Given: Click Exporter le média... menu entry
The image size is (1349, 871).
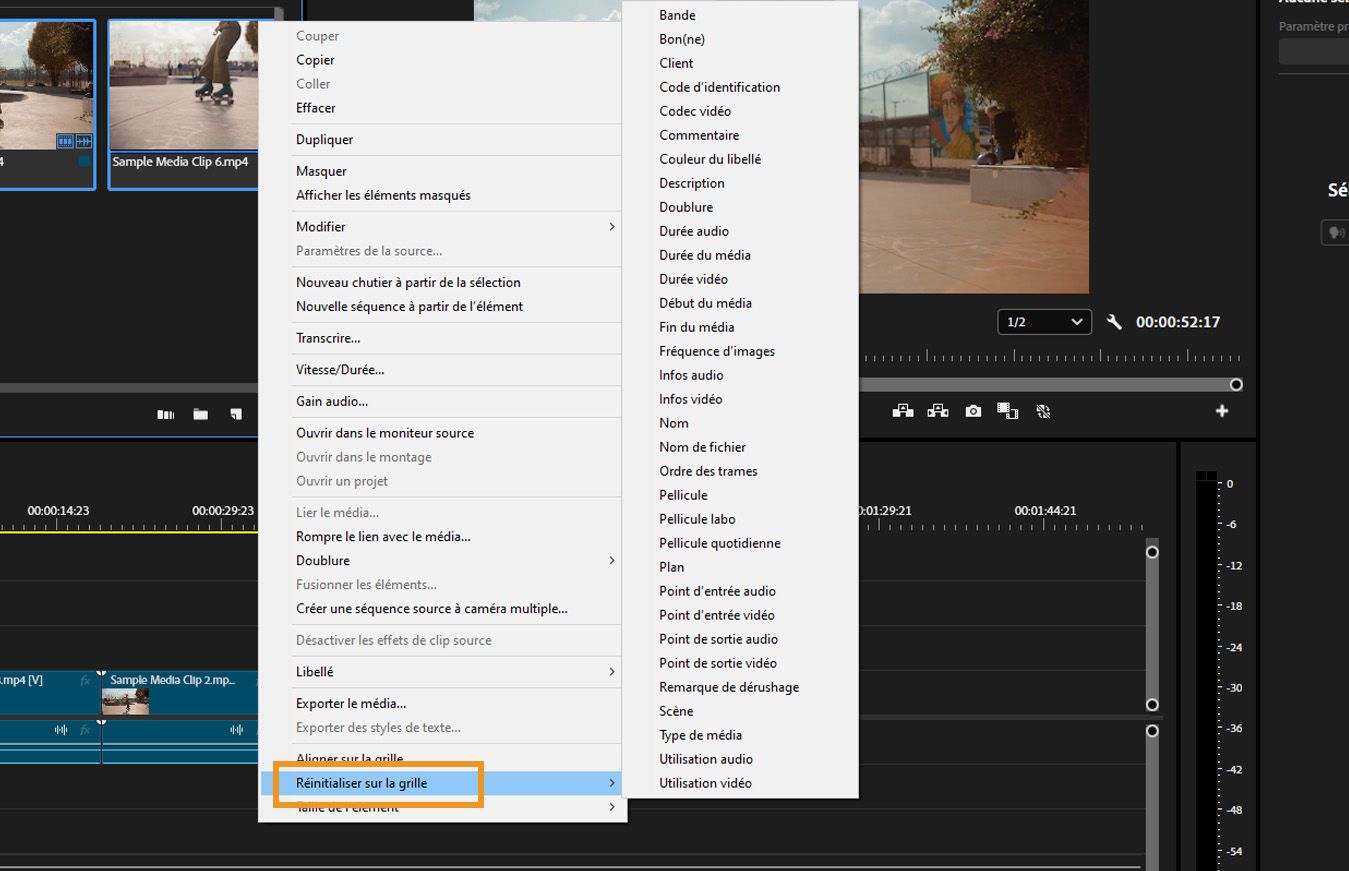Looking at the screenshot, I should click(351, 704).
